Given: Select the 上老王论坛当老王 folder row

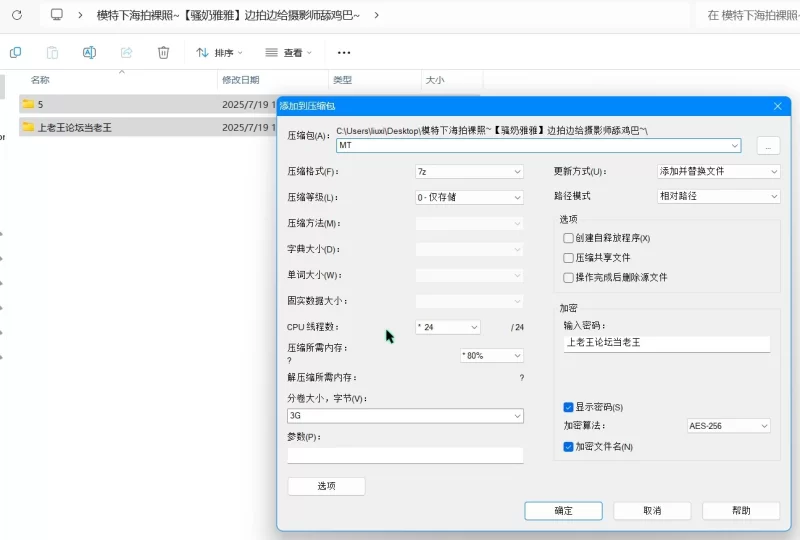Looking at the screenshot, I should (x=148, y=127).
